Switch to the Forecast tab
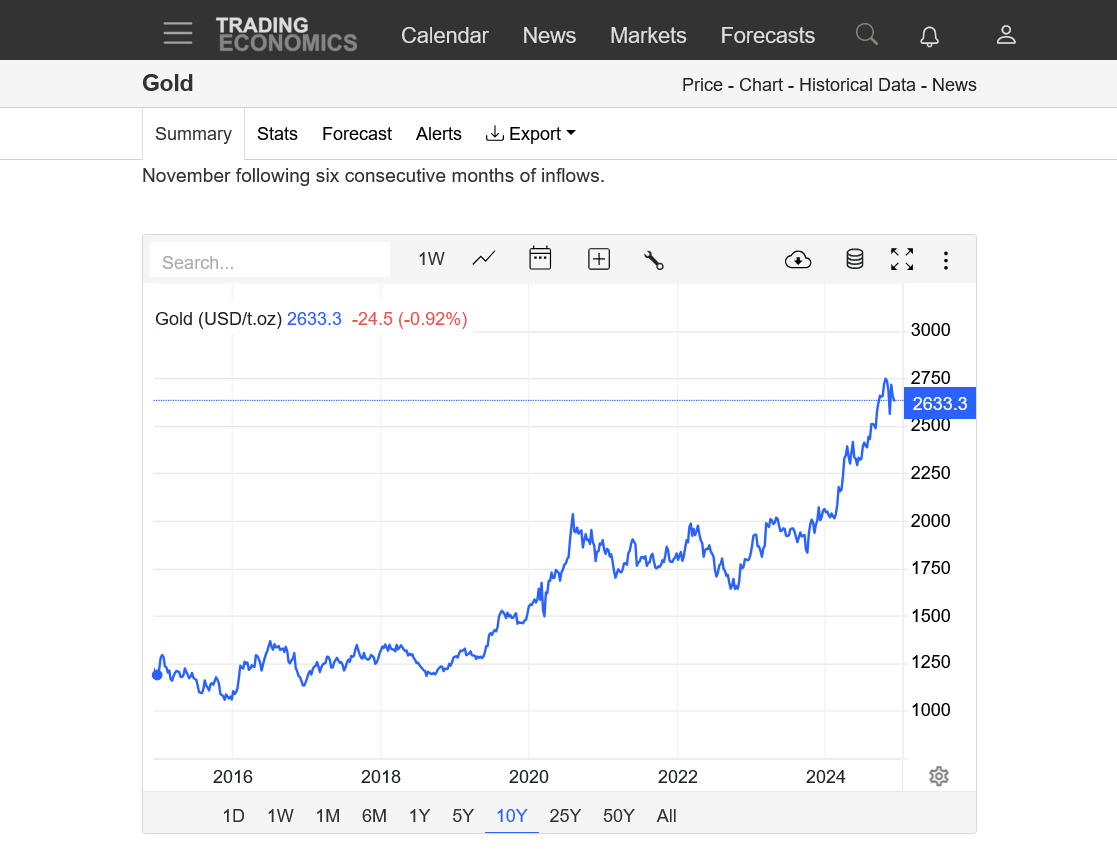This screenshot has width=1117, height=849. pos(357,134)
